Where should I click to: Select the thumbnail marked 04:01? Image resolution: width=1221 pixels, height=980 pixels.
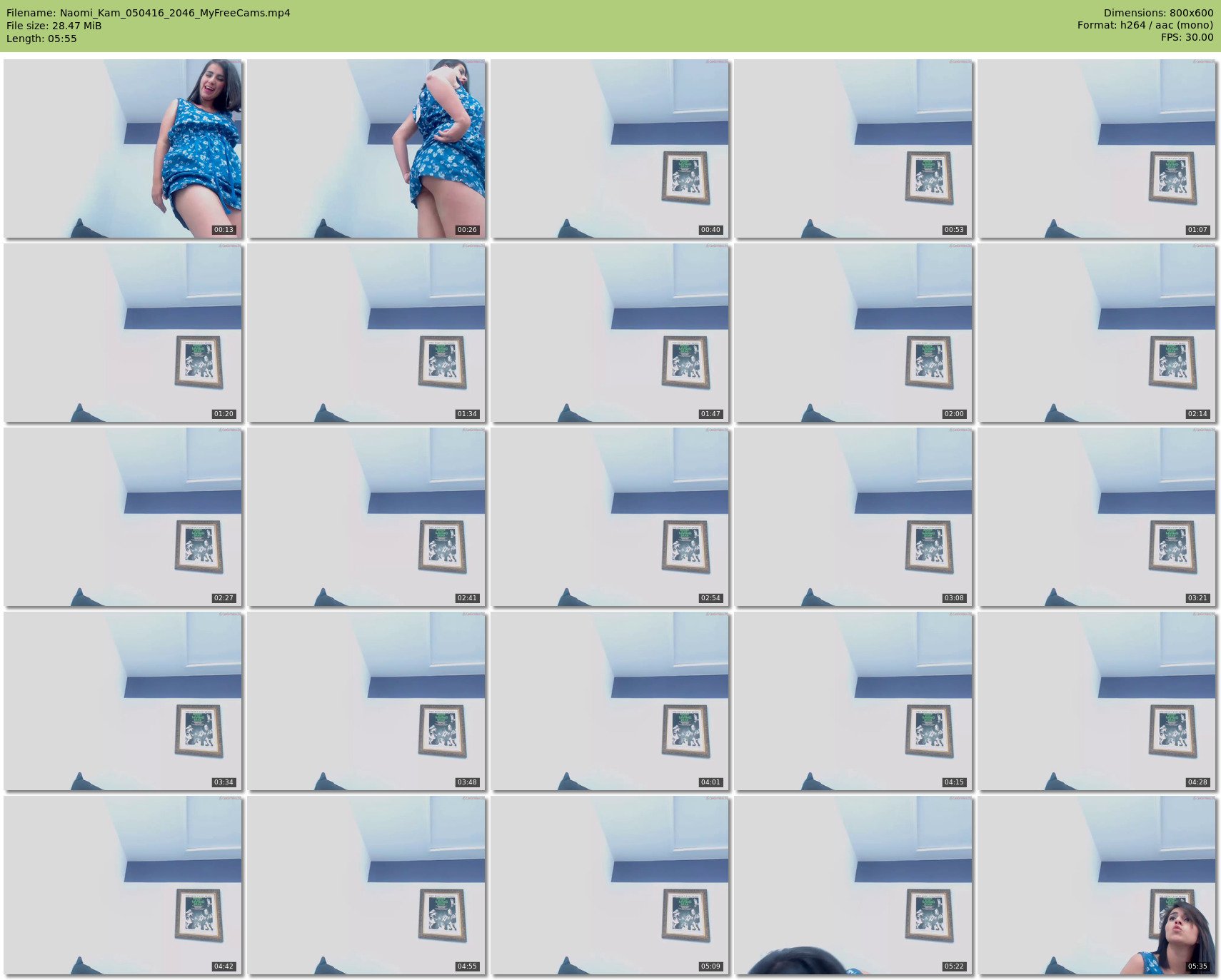[x=610, y=701]
